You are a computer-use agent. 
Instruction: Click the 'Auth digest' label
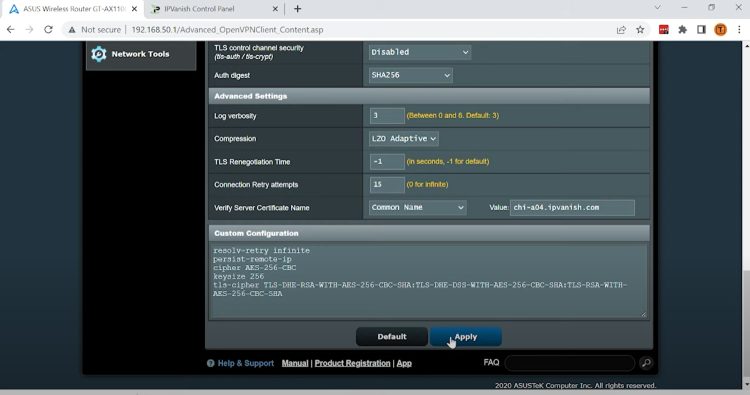[x=232, y=76]
